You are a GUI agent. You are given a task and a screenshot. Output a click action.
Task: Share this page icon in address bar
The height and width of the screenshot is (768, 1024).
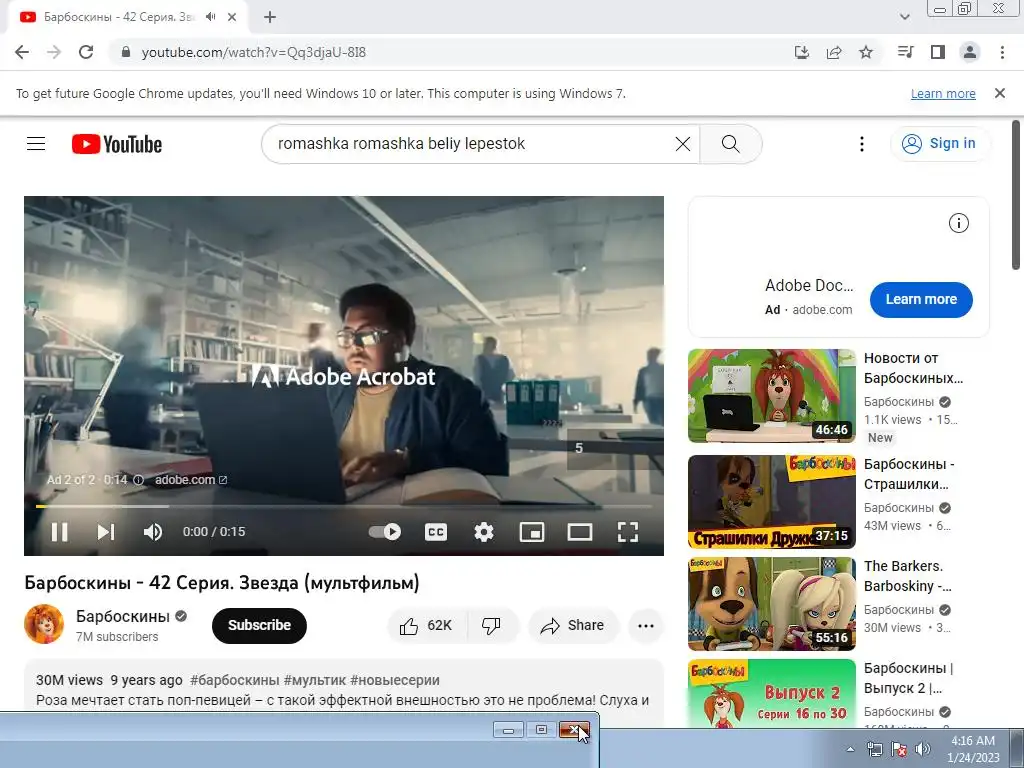834,52
